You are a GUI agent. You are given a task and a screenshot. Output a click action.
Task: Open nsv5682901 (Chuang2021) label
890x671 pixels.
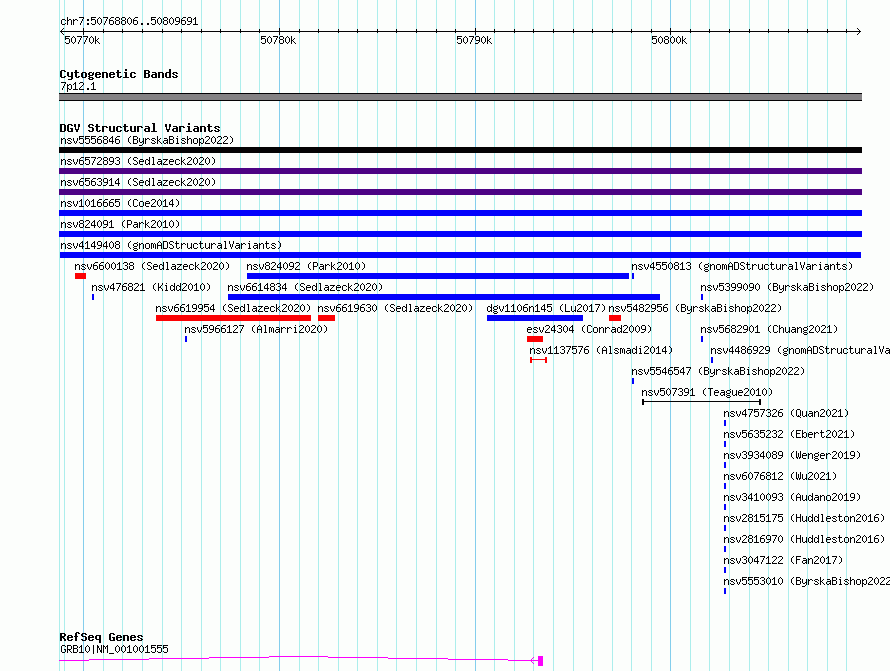tap(769, 329)
